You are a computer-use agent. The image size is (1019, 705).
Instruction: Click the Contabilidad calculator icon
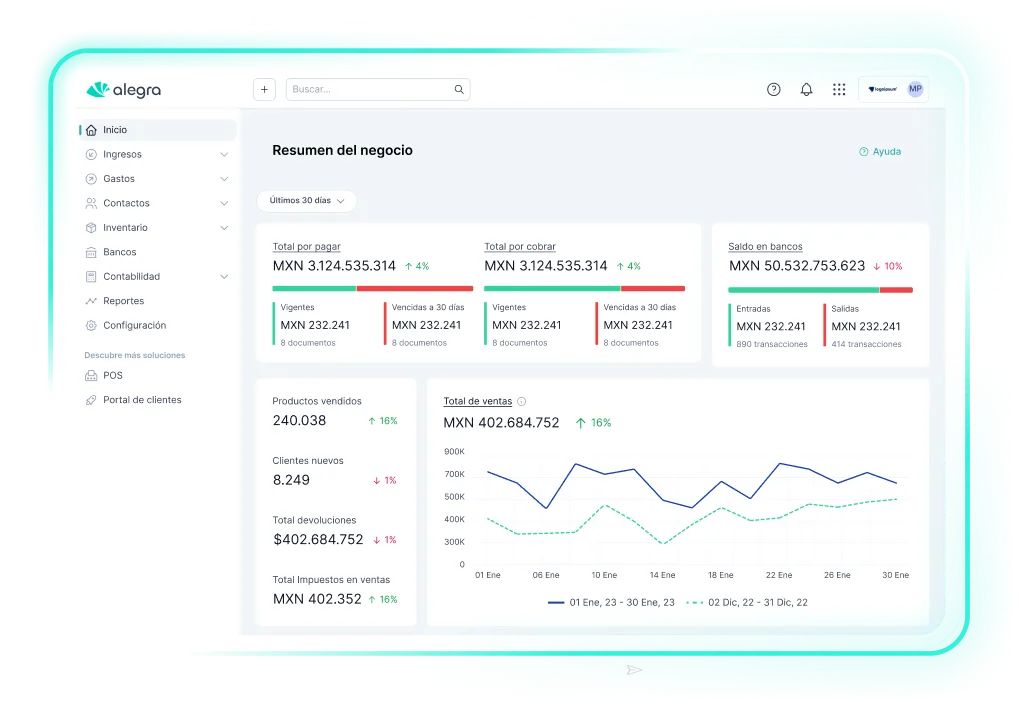pos(91,277)
